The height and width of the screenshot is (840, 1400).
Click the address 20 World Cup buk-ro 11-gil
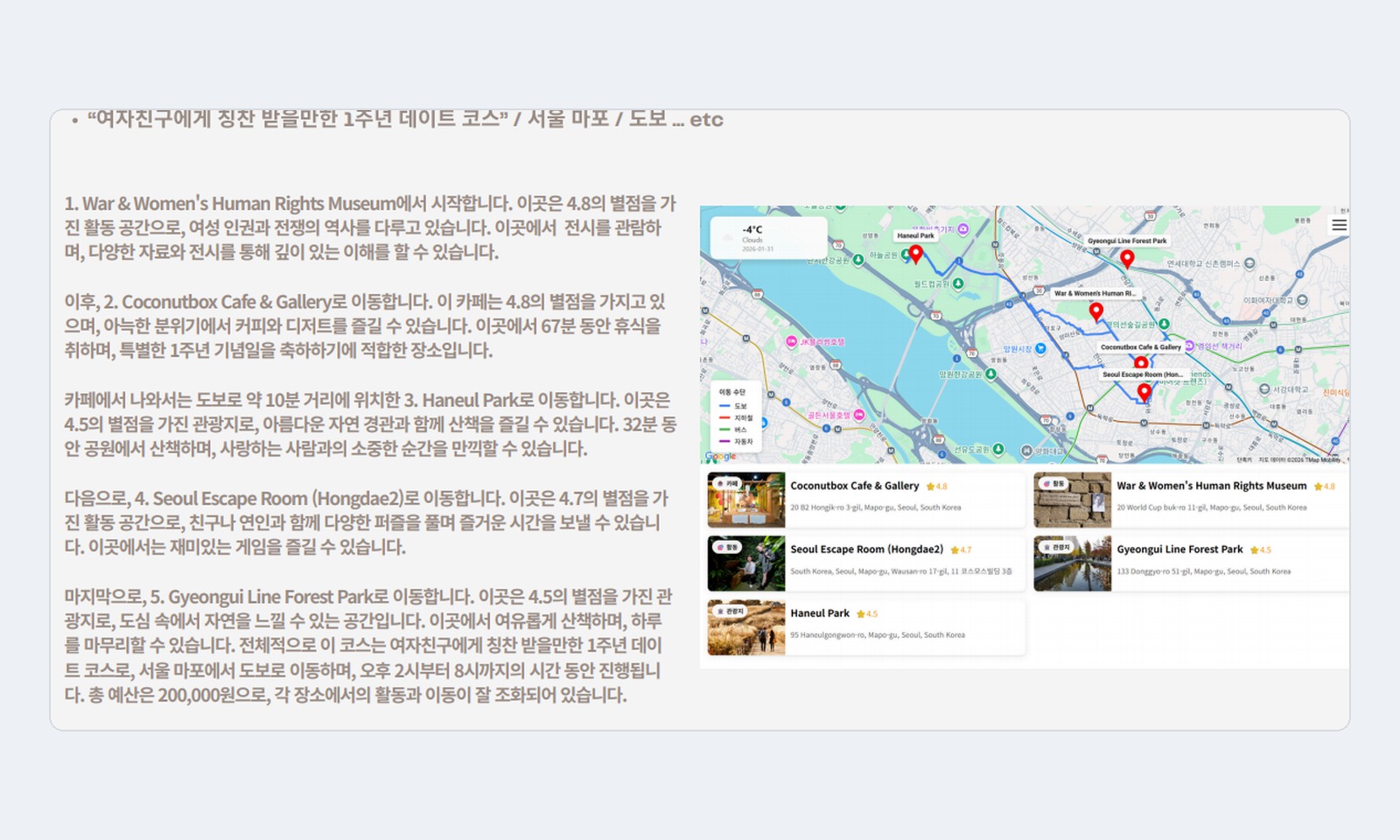[1212, 507]
